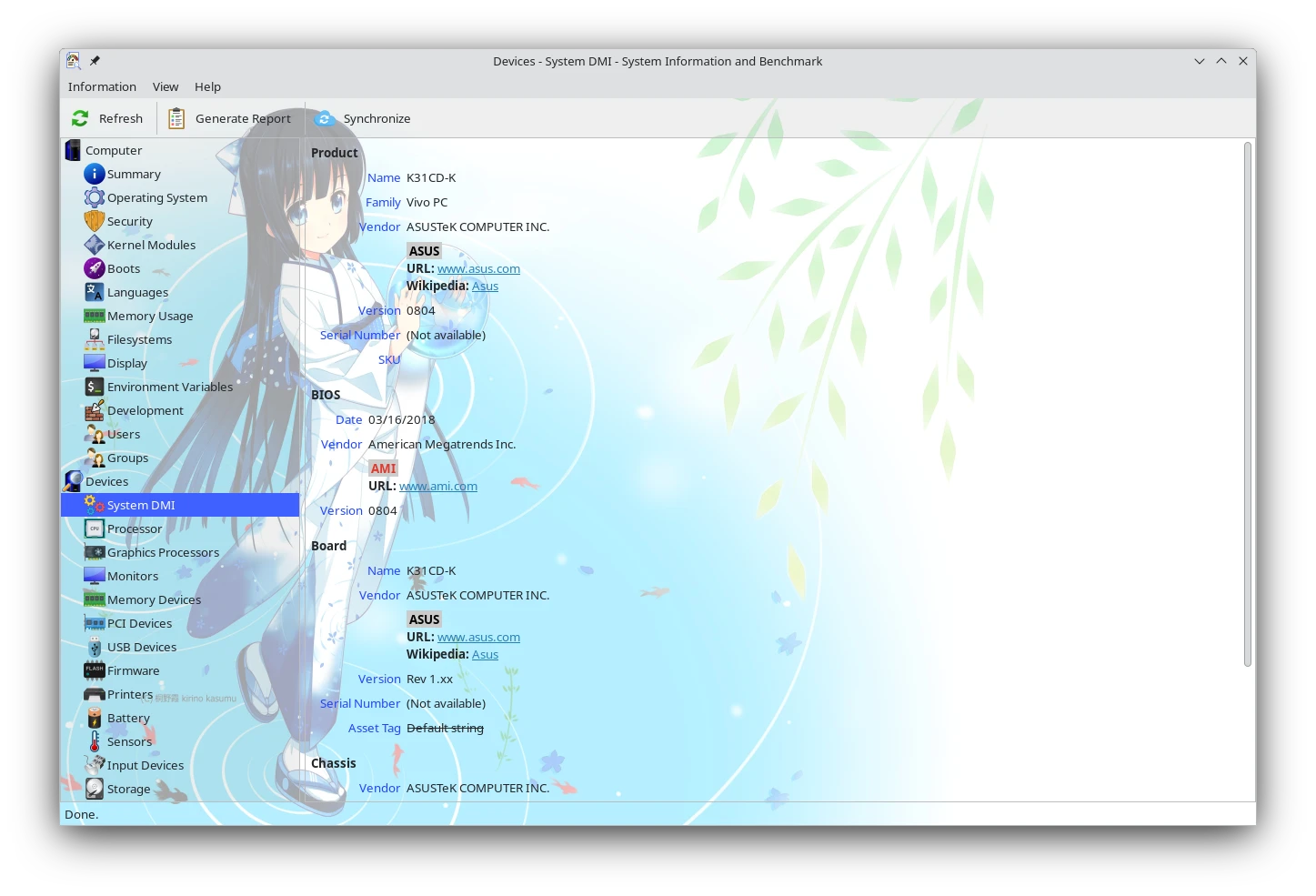Open the Boots rocket icon
Image resolution: width=1316 pixels, height=896 pixels.
tap(95, 268)
